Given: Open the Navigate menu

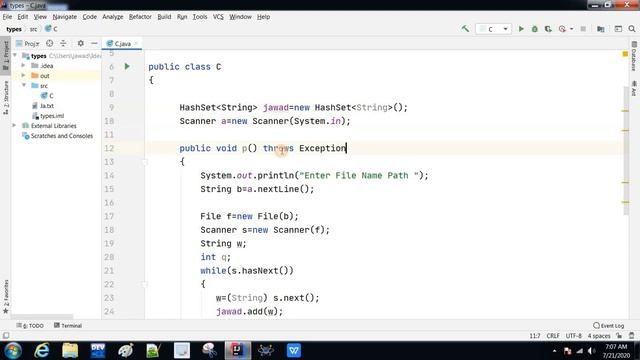Looking at the screenshot, I should pyautogui.click(x=64, y=17).
